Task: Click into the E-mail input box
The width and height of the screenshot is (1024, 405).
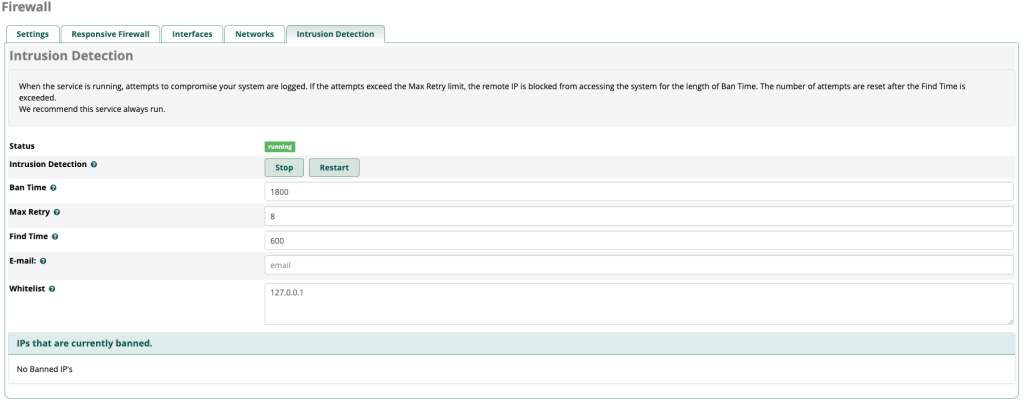Action: pyautogui.click(x=640, y=266)
